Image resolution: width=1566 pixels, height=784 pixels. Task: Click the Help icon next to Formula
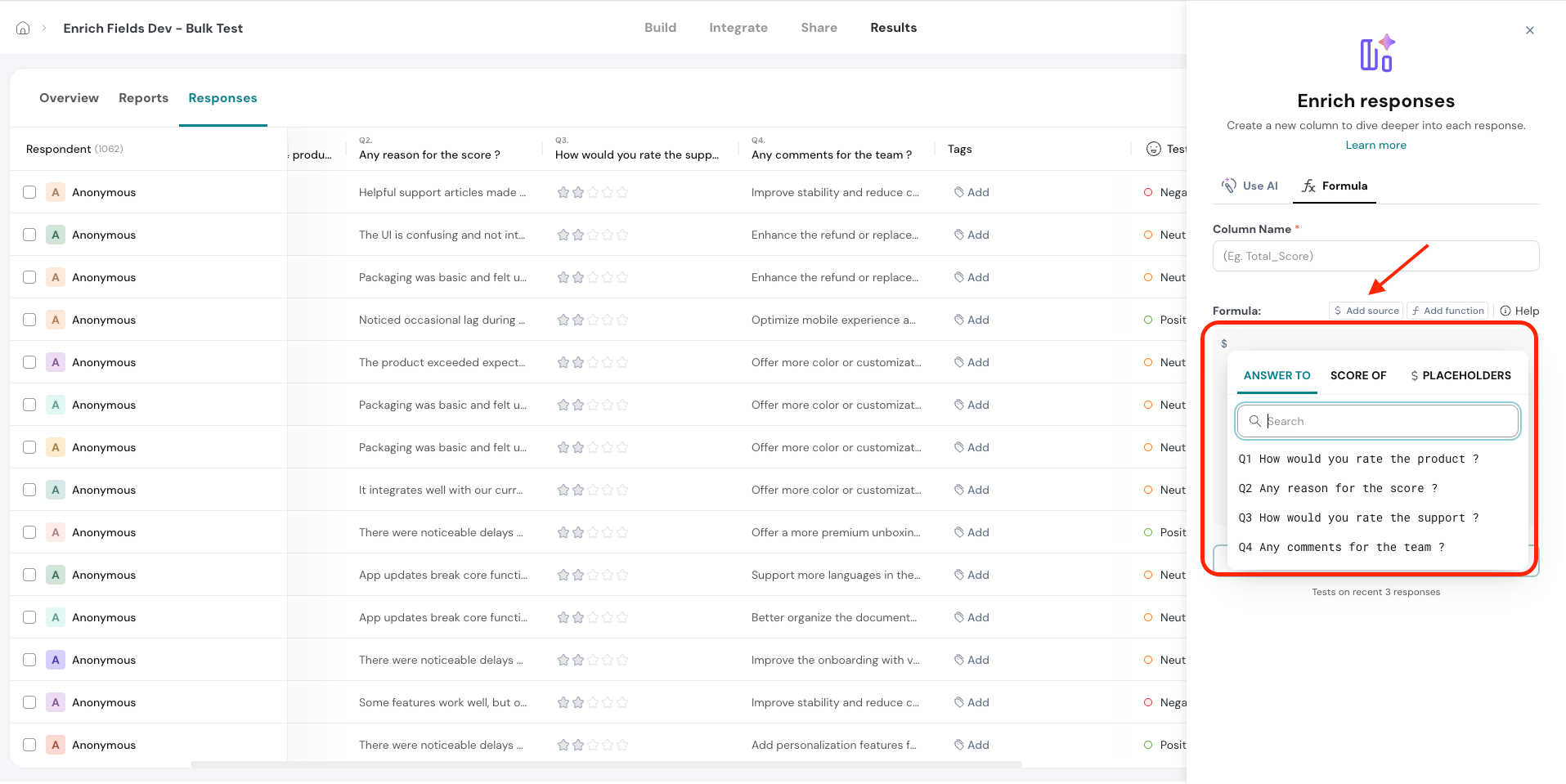[x=1505, y=311]
